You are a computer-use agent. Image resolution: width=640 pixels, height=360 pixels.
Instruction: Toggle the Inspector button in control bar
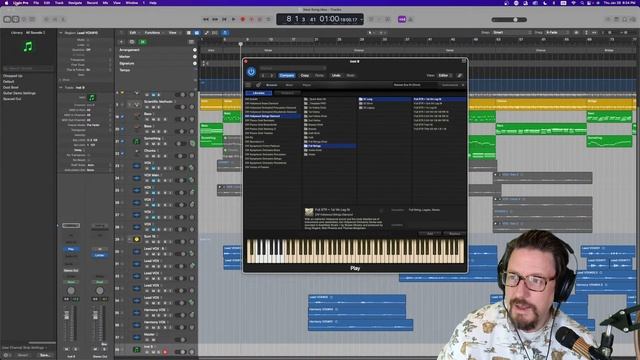[16, 19]
